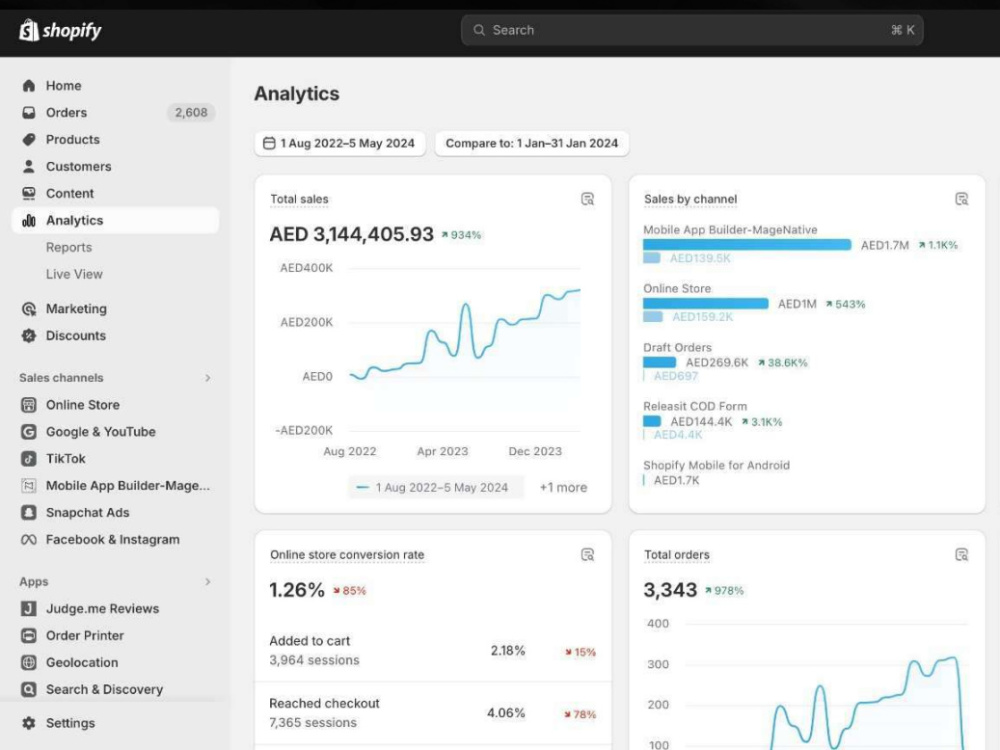1000x750 pixels.
Task: Click the 2,608 orders count badge
Action: (191, 112)
